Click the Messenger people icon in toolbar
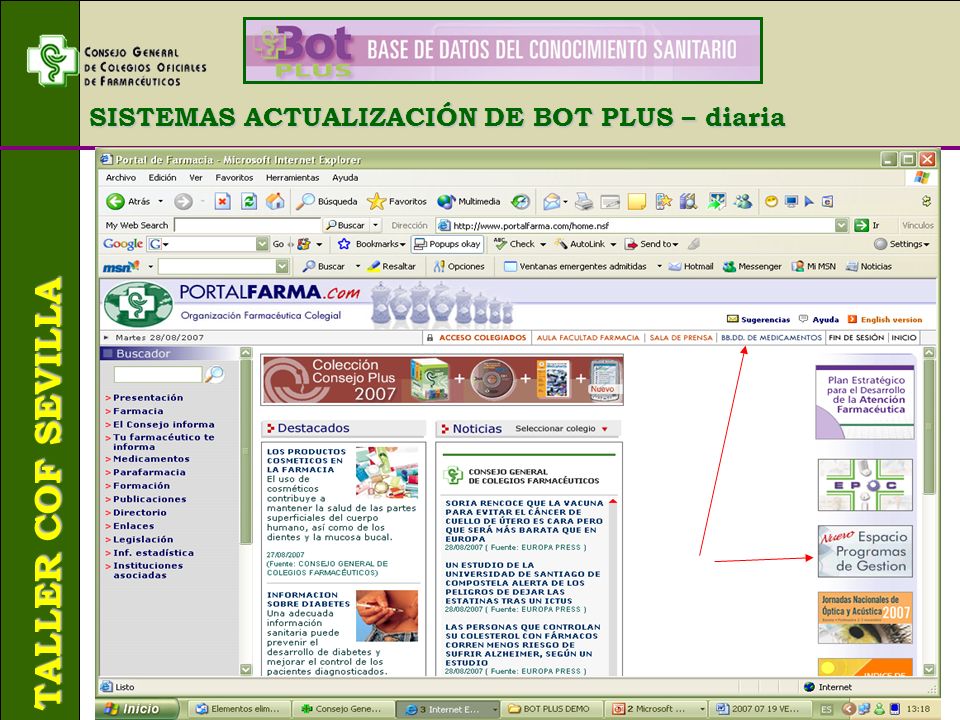Image resolution: width=960 pixels, height=720 pixels. [x=743, y=201]
